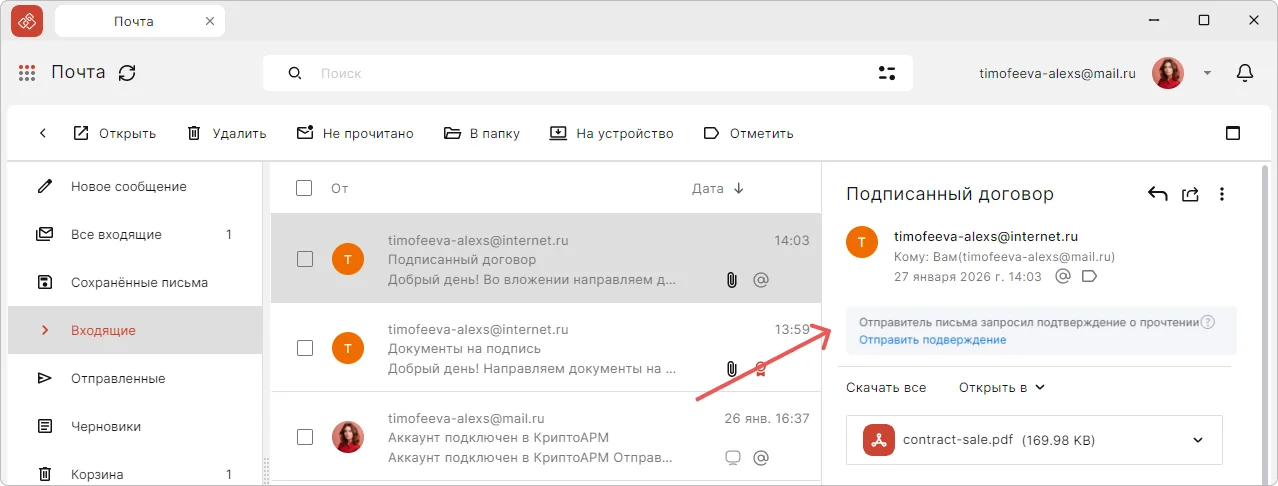Viewport: 1278px width, 486px height.
Task: Click paperclip icon on Документы на подпись row
Action: point(732,369)
